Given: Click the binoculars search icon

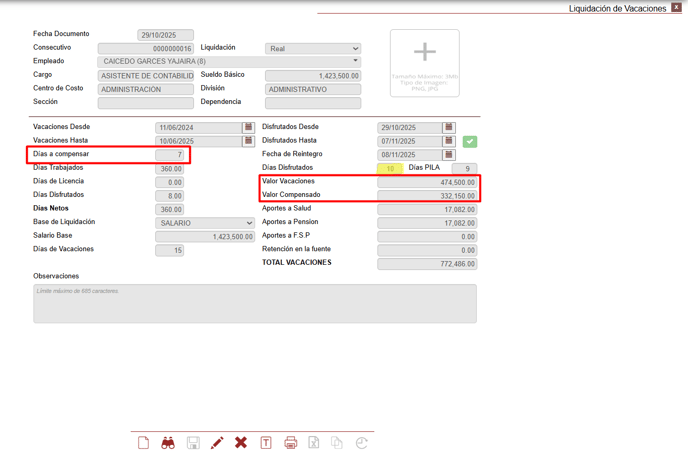Looking at the screenshot, I should click(x=168, y=442).
